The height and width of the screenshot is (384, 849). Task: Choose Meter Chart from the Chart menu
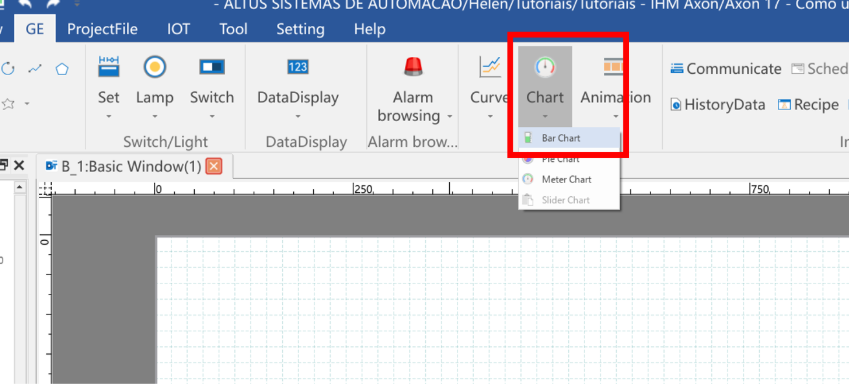[x=569, y=179]
